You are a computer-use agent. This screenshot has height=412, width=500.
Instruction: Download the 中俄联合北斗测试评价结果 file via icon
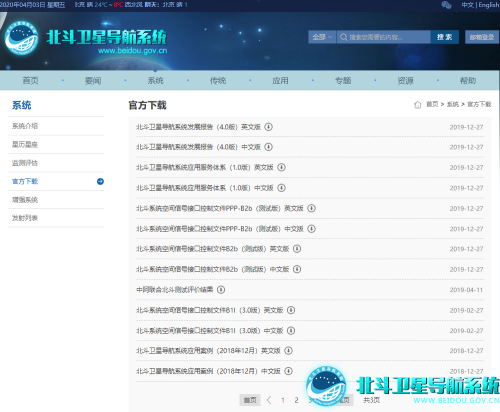click(221, 290)
